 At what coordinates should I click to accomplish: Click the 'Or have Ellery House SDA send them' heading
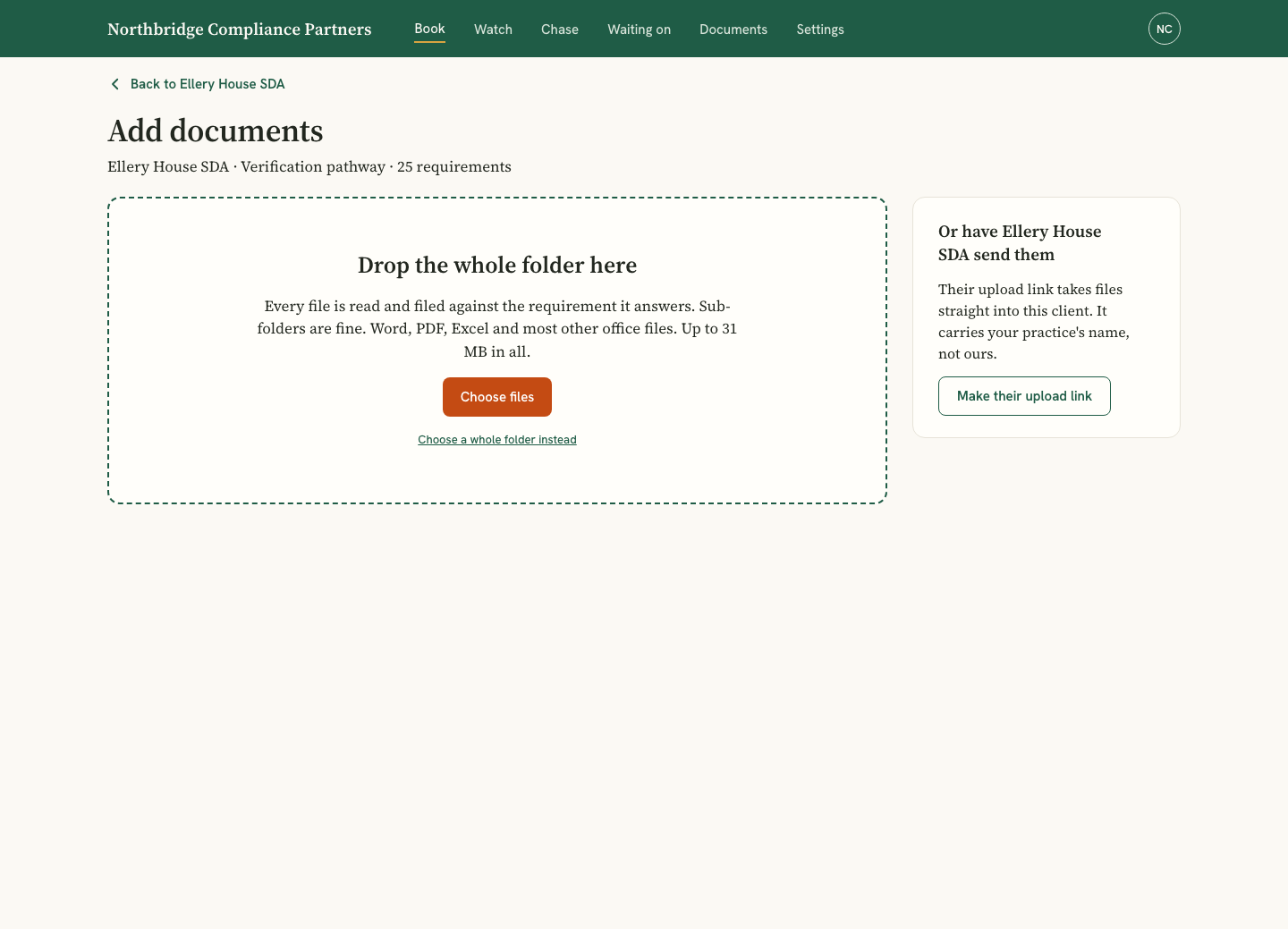[1020, 243]
